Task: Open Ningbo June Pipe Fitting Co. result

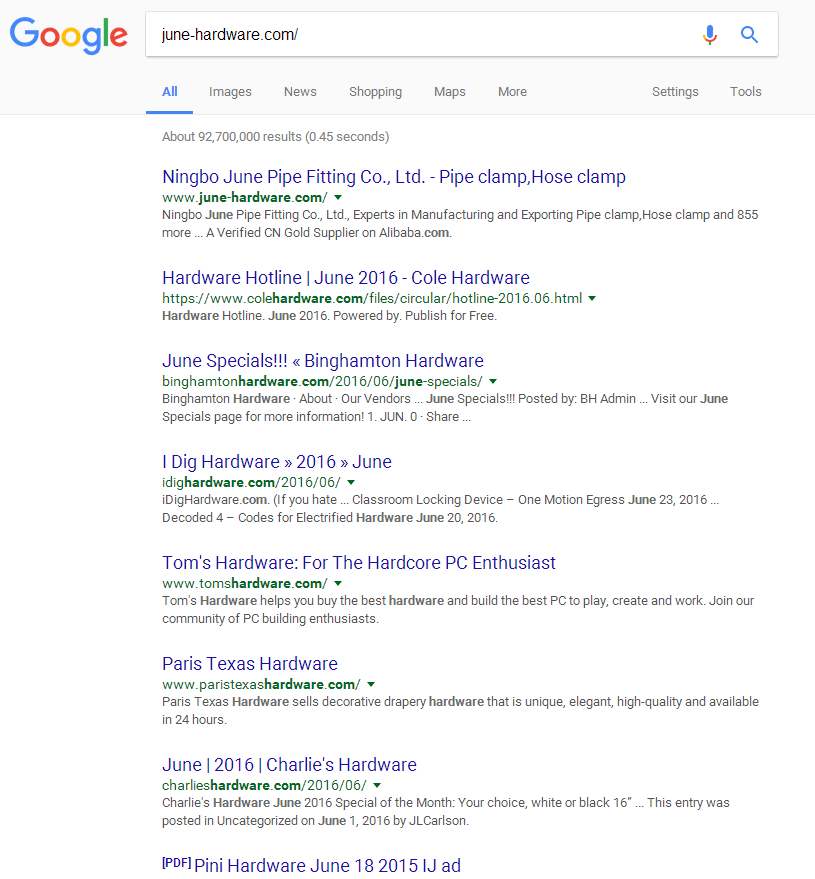Action: (x=393, y=177)
